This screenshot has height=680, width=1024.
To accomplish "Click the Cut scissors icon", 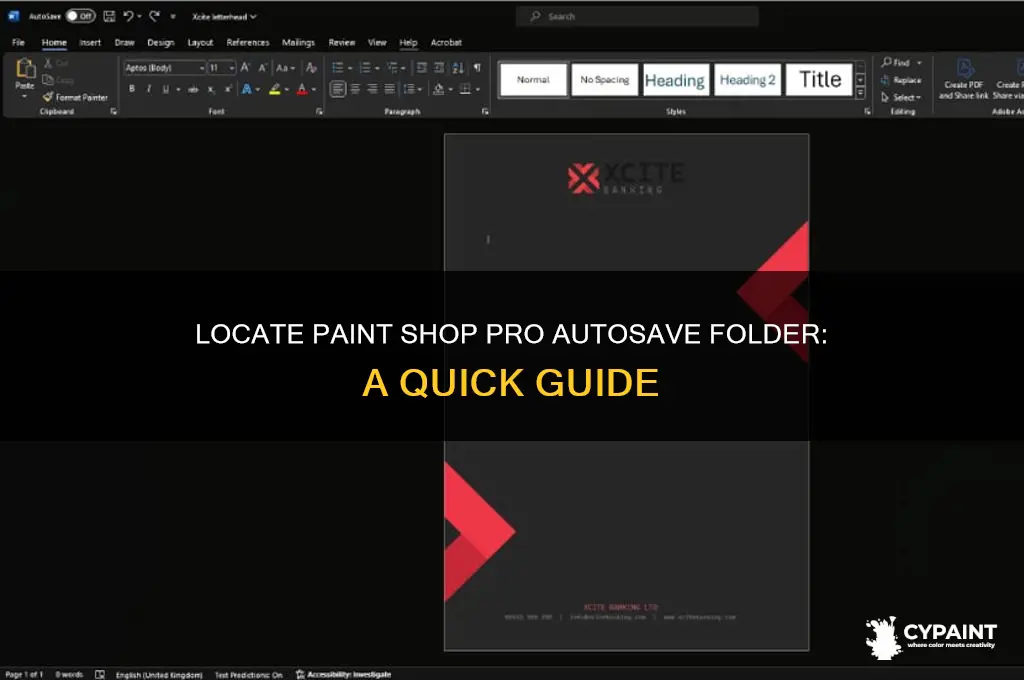I will (x=48, y=63).
